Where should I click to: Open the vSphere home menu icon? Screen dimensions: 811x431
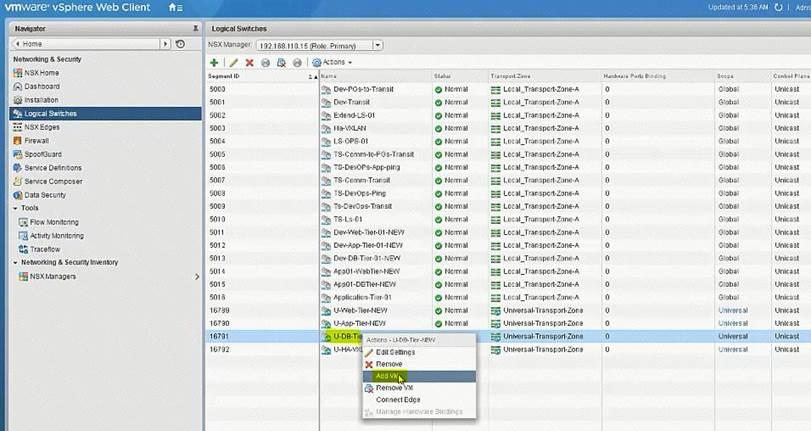(x=175, y=8)
